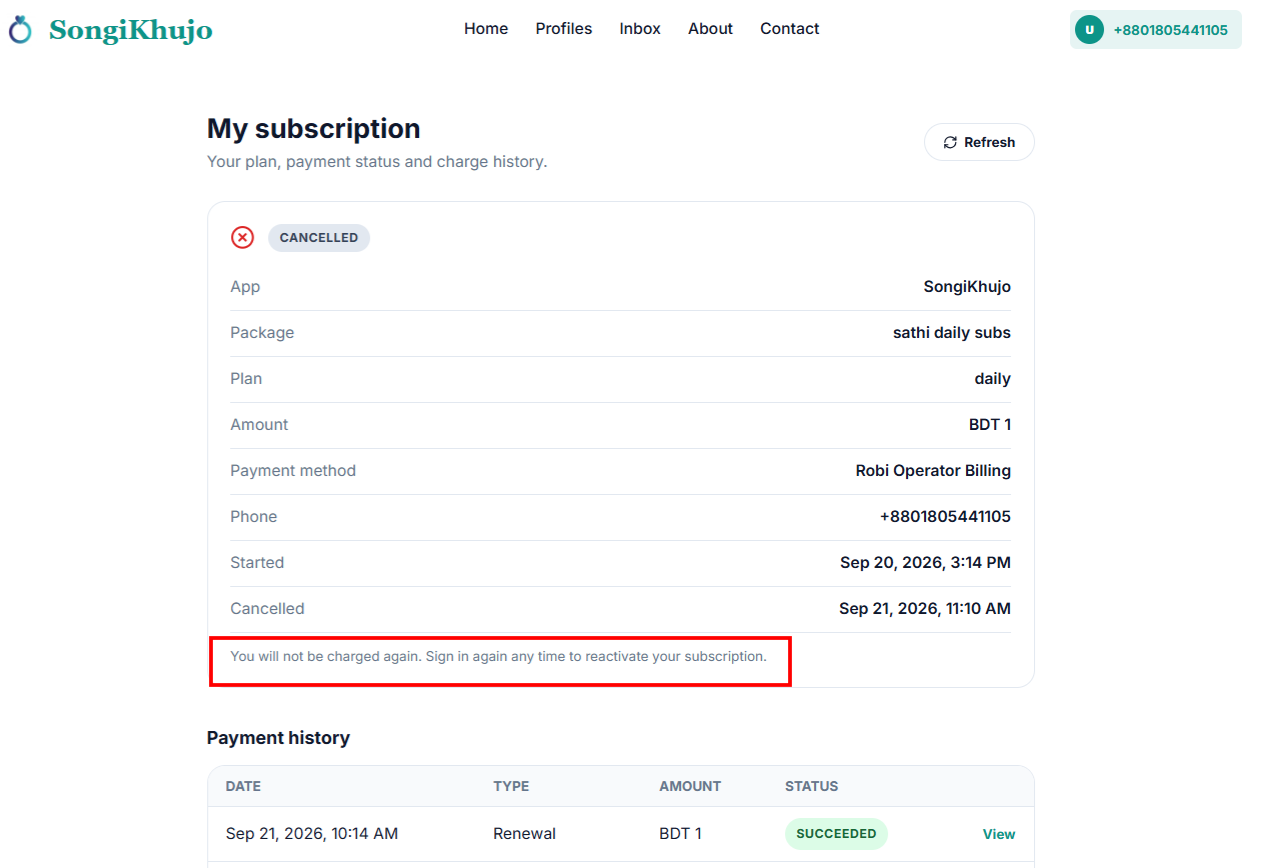
Task: Click the Payment method label
Action: (x=293, y=471)
